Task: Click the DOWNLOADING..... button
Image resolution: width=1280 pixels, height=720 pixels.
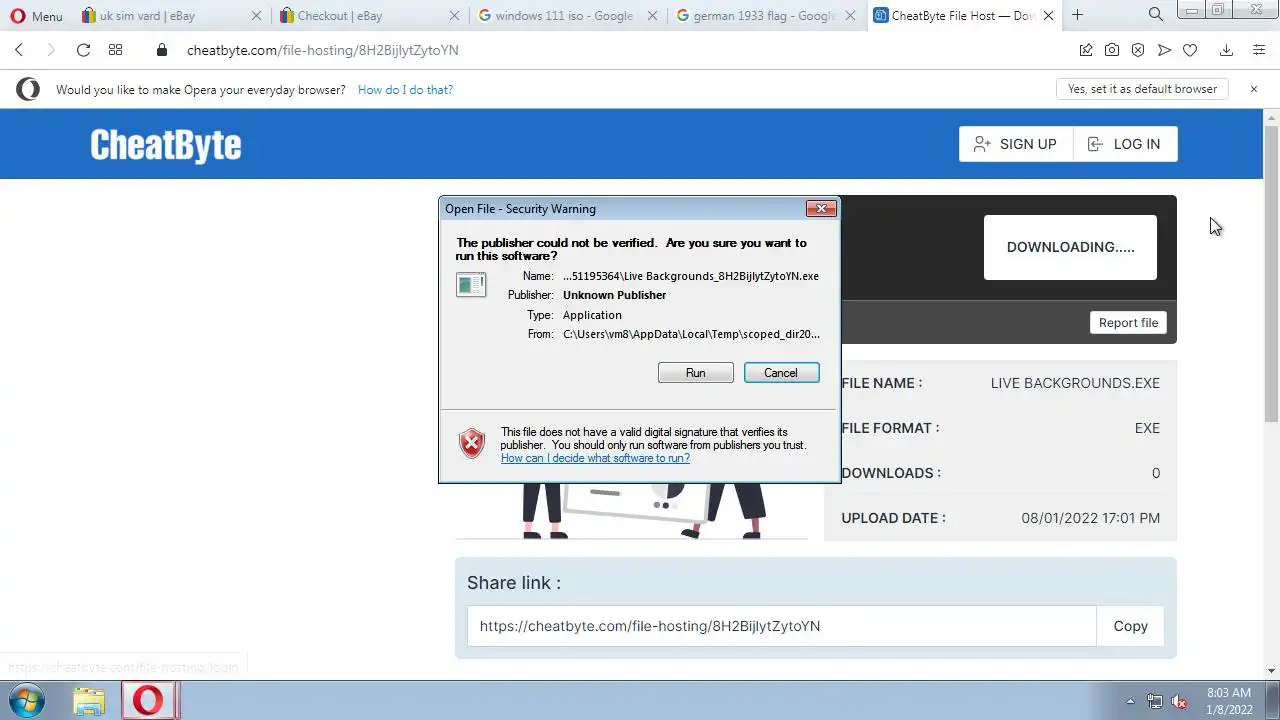Action: click(1070, 247)
